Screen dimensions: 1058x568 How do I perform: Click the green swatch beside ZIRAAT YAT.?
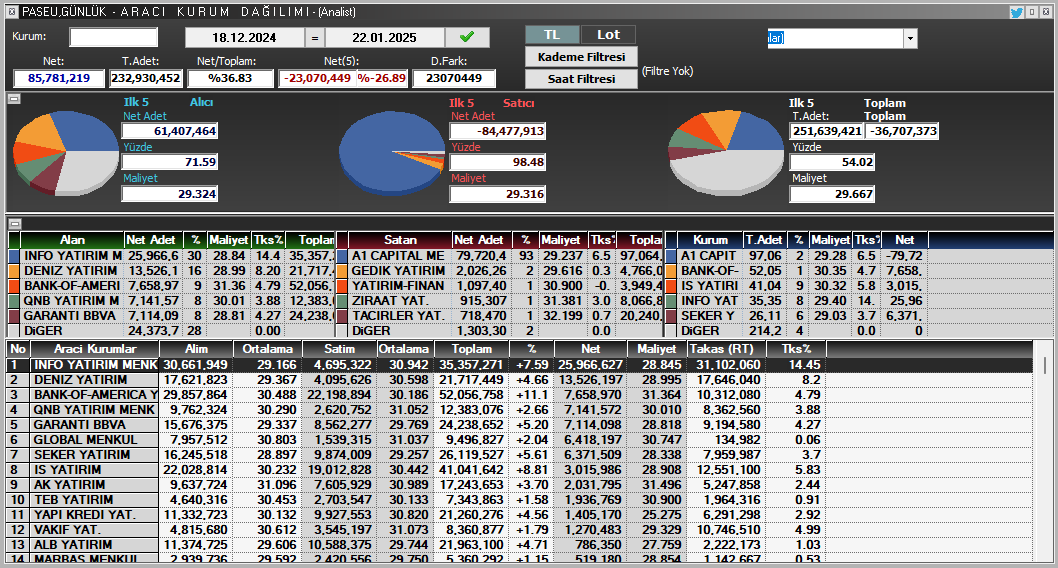tap(342, 301)
